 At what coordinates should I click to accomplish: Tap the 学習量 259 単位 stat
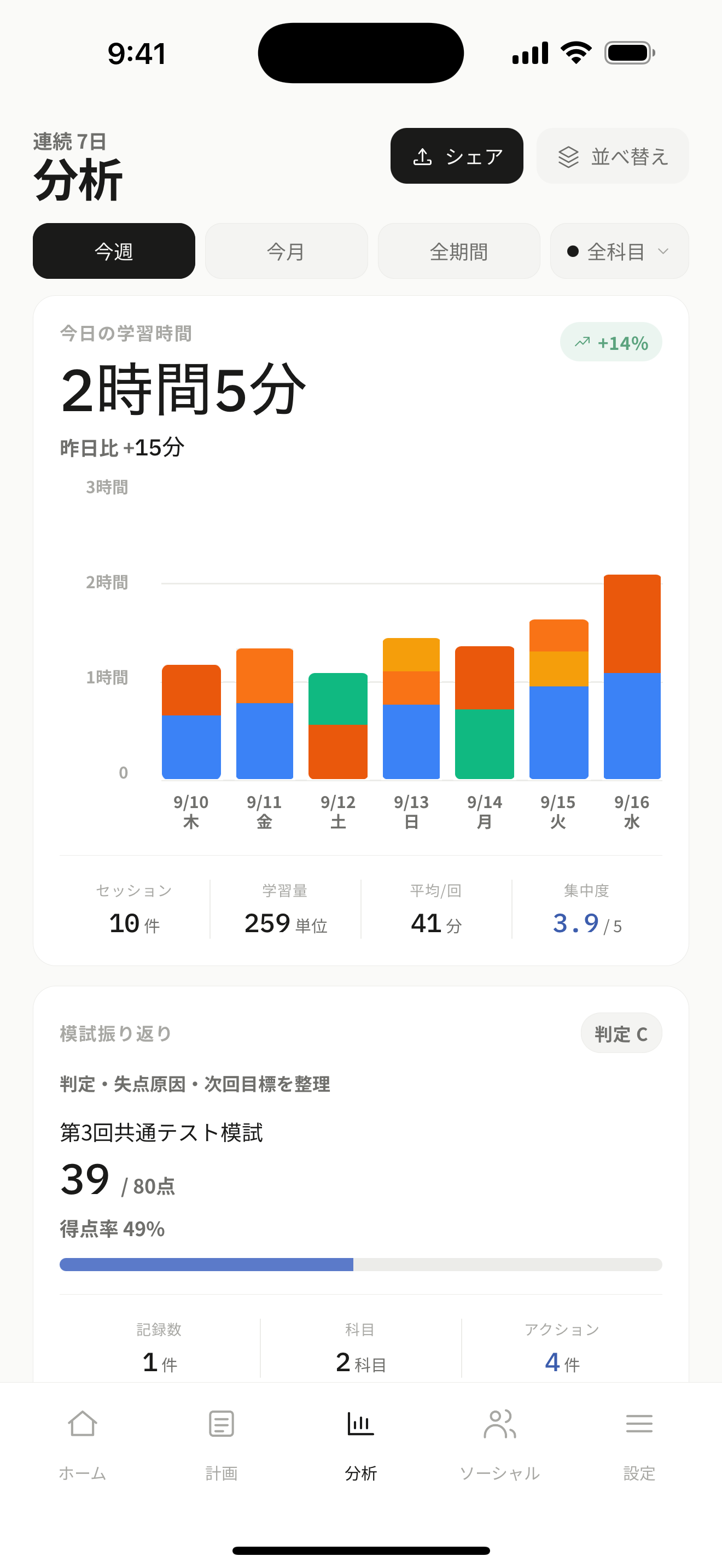[286, 909]
